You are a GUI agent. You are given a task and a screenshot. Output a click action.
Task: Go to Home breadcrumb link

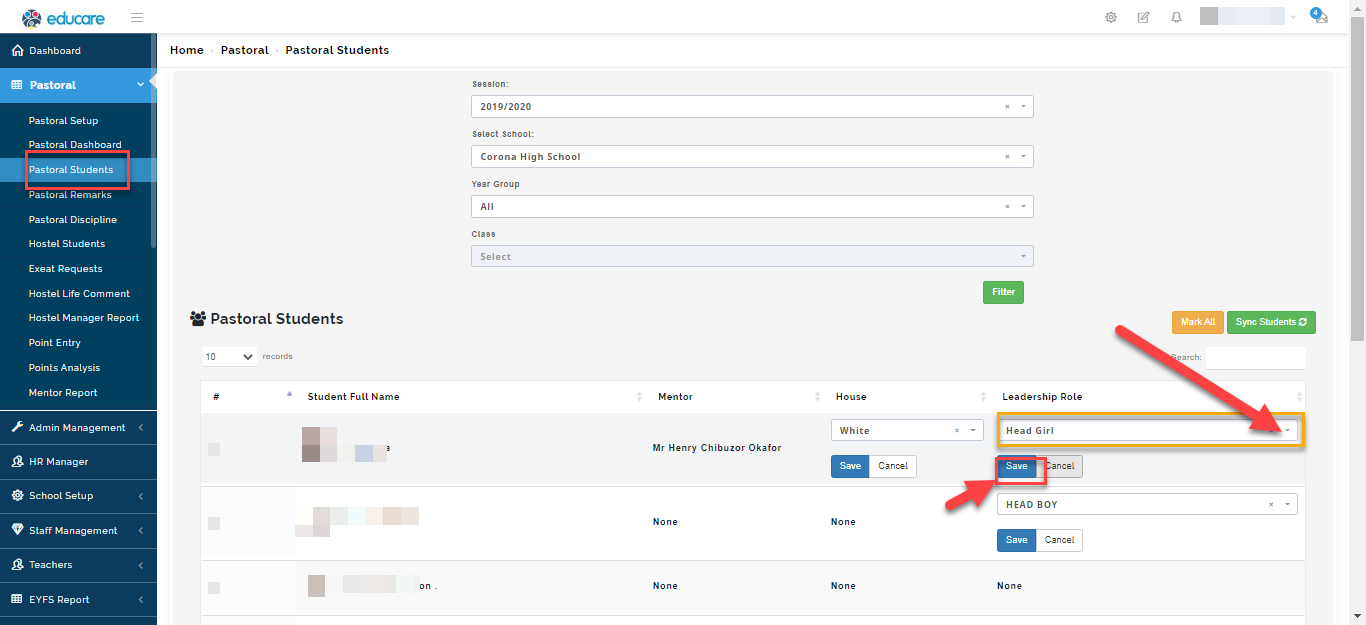[187, 50]
